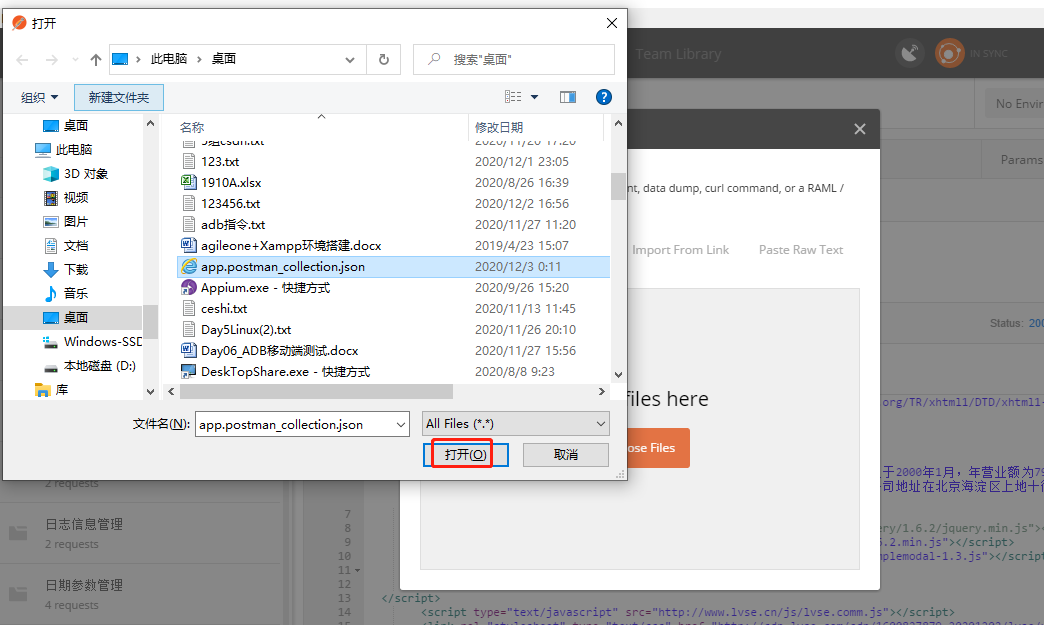Open the All Files type filter dropdown

click(x=516, y=424)
